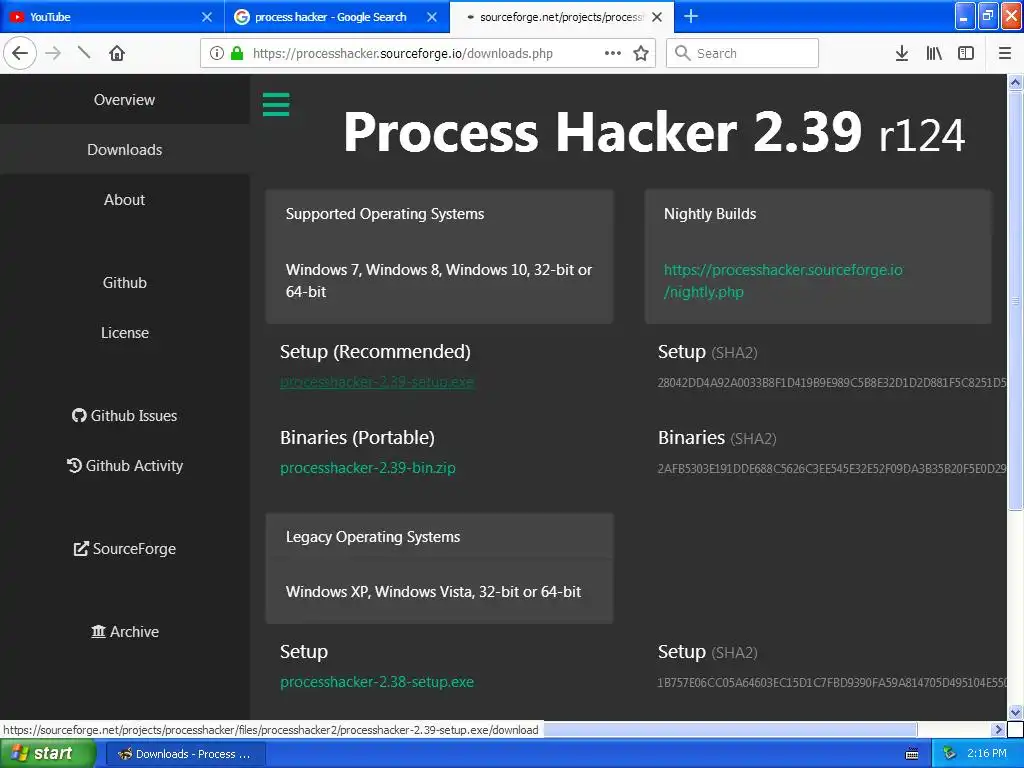
Task: Click the Binaries (Portable) heading
Action: (357, 438)
